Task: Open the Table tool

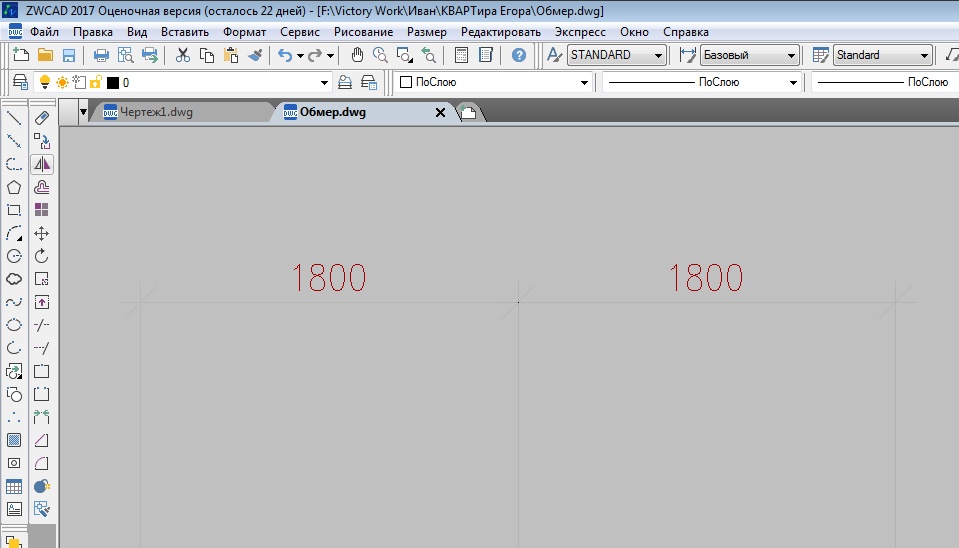Action: (x=14, y=486)
